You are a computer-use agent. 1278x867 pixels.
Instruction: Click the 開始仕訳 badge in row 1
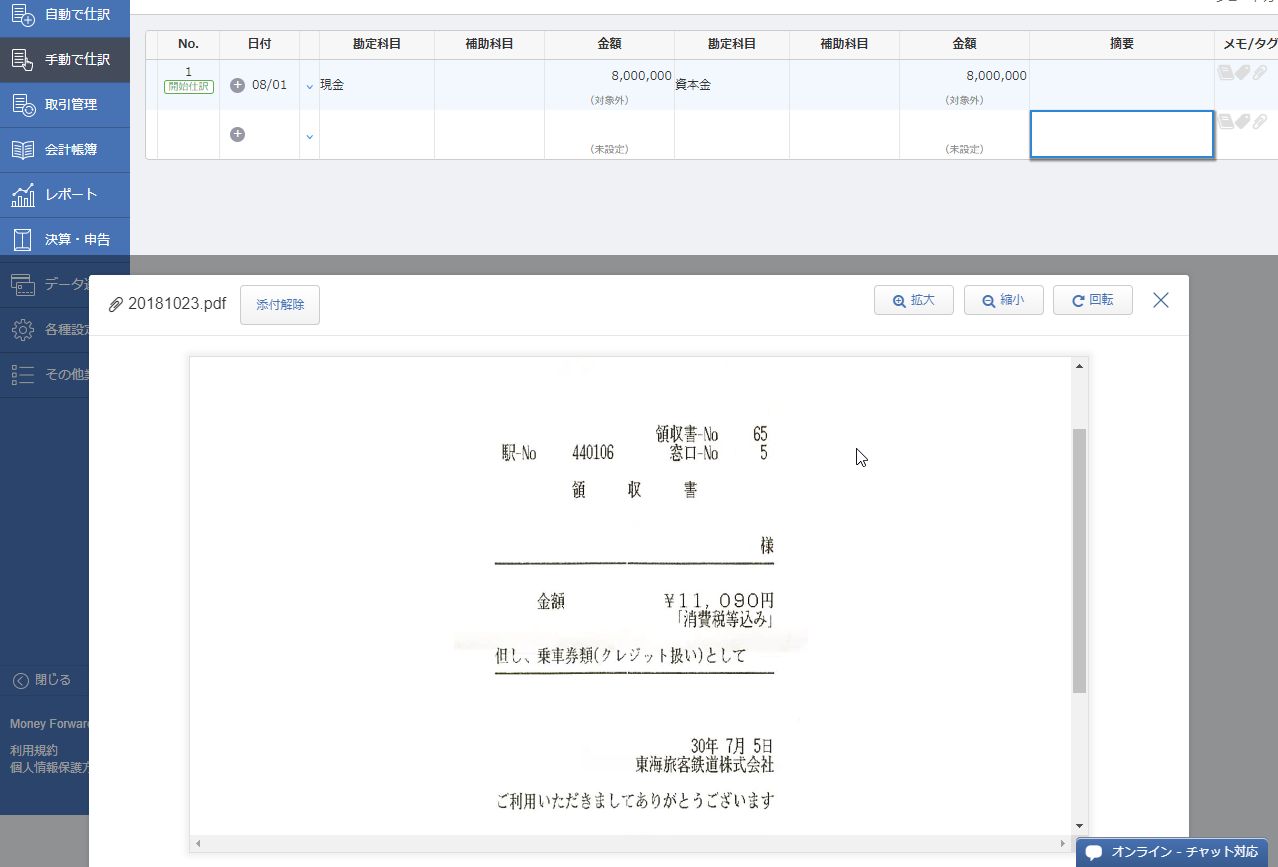189,87
